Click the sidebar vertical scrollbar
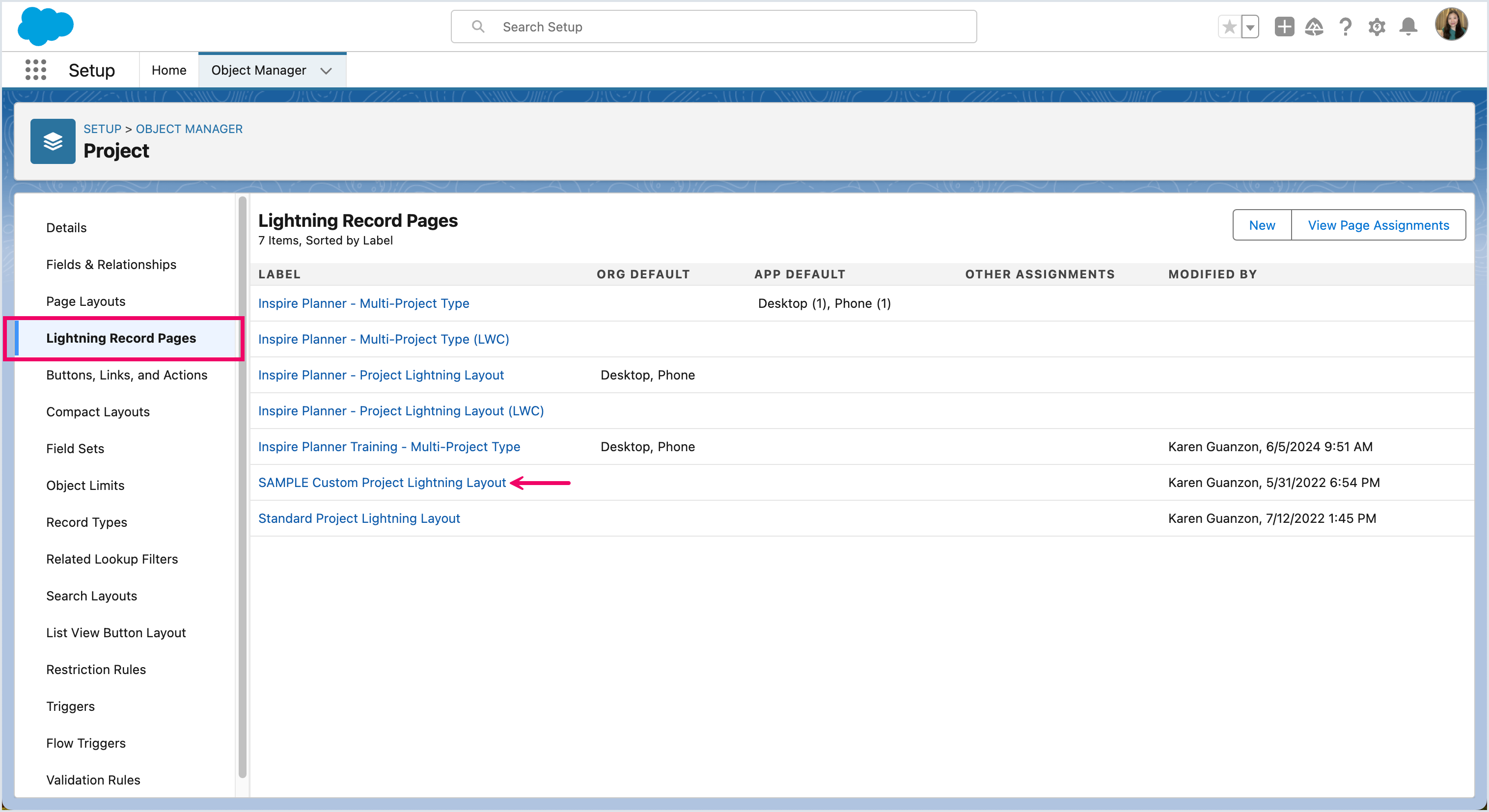This screenshot has height=812, width=1489. pyautogui.click(x=242, y=488)
